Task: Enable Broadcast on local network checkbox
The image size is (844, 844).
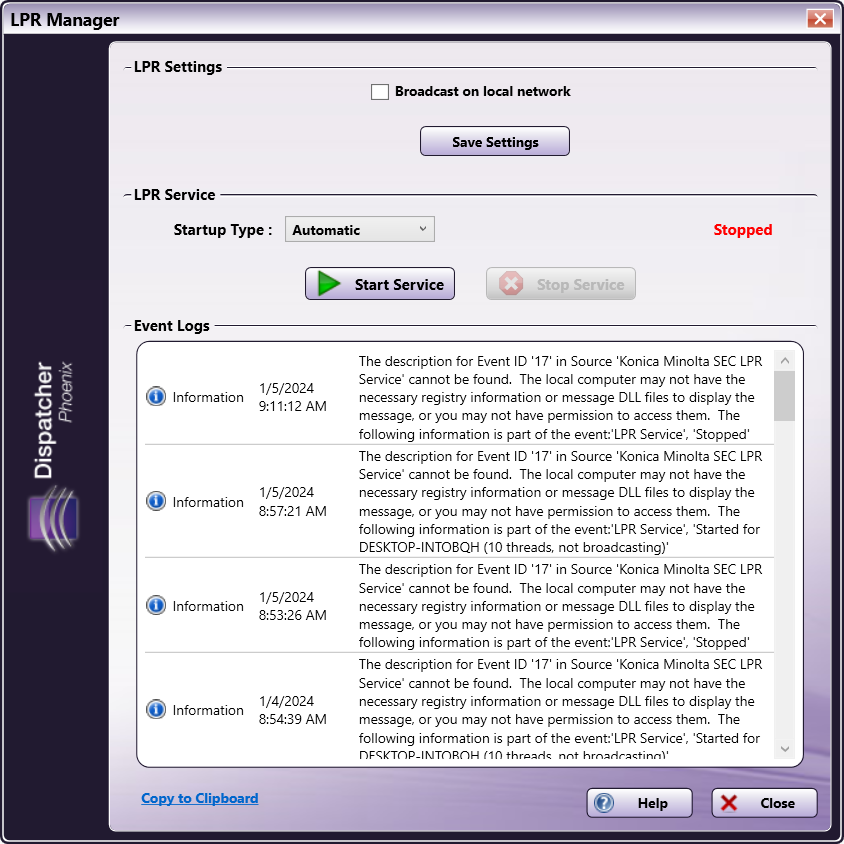Action: click(379, 92)
